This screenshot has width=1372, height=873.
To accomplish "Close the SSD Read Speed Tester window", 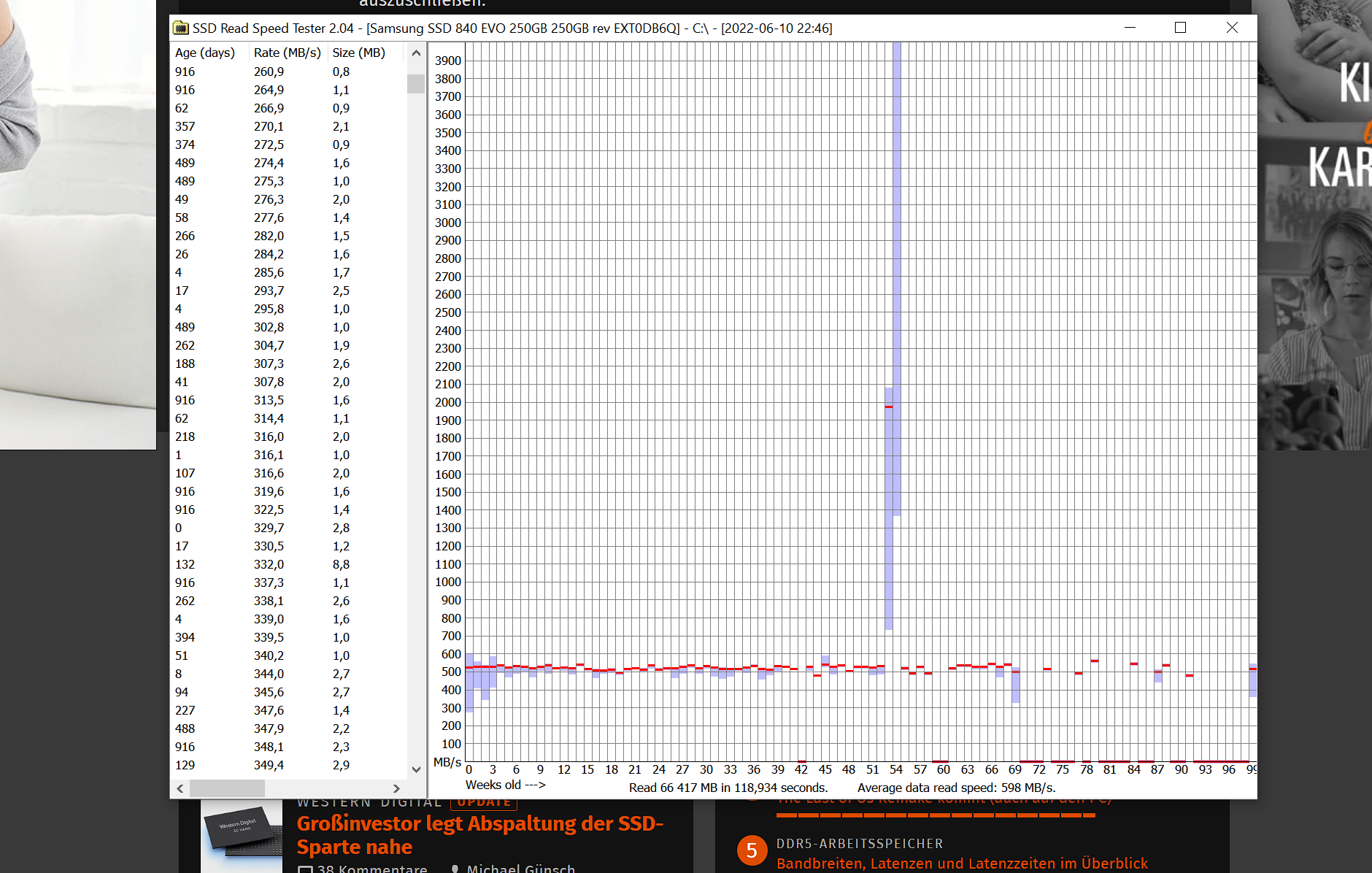I will click(x=1232, y=28).
